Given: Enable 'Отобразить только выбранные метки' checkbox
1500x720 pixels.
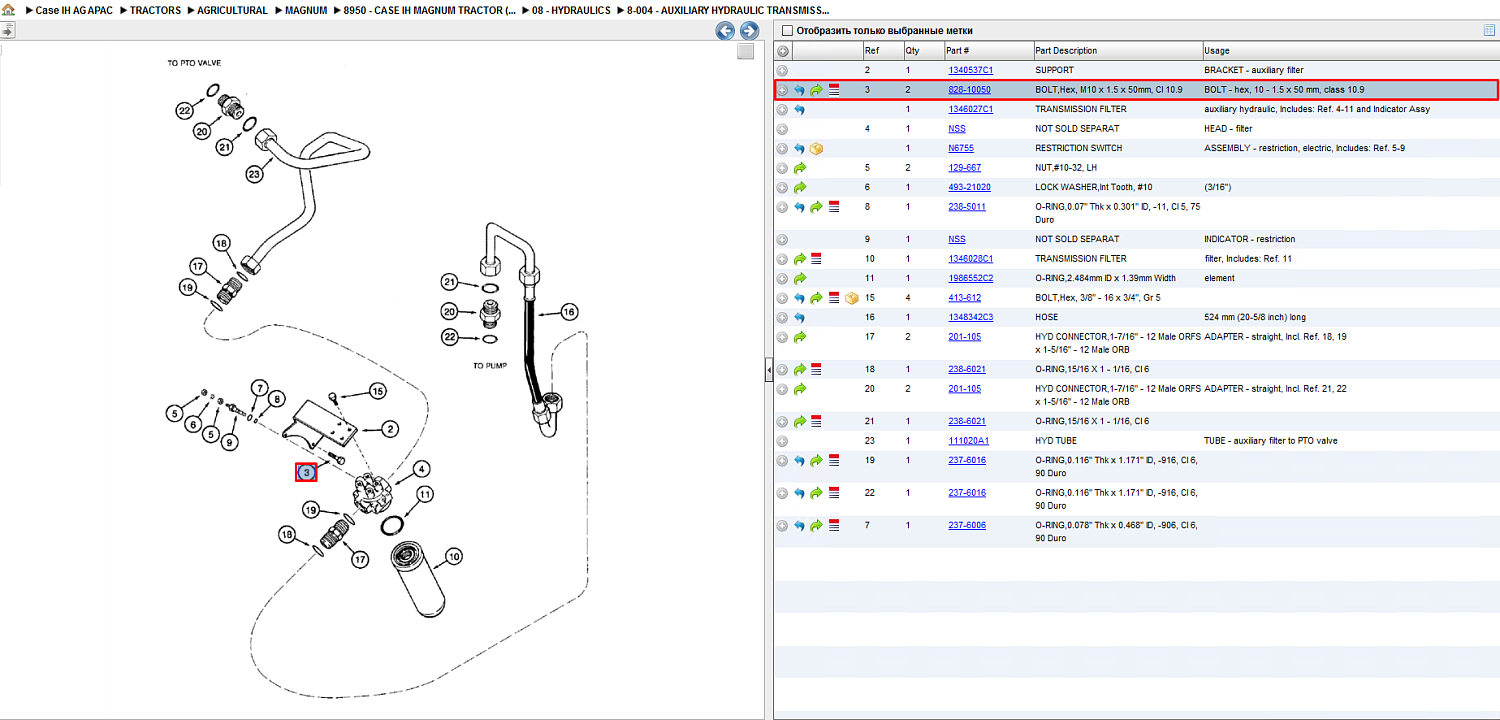Looking at the screenshot, I should pyautogui.click(x=788, y=31).
